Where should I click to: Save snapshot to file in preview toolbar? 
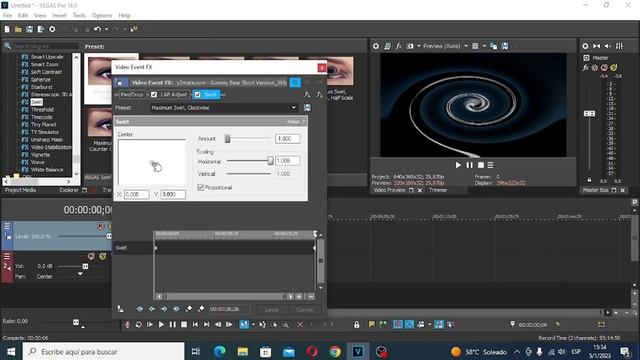tap(505, 46)
